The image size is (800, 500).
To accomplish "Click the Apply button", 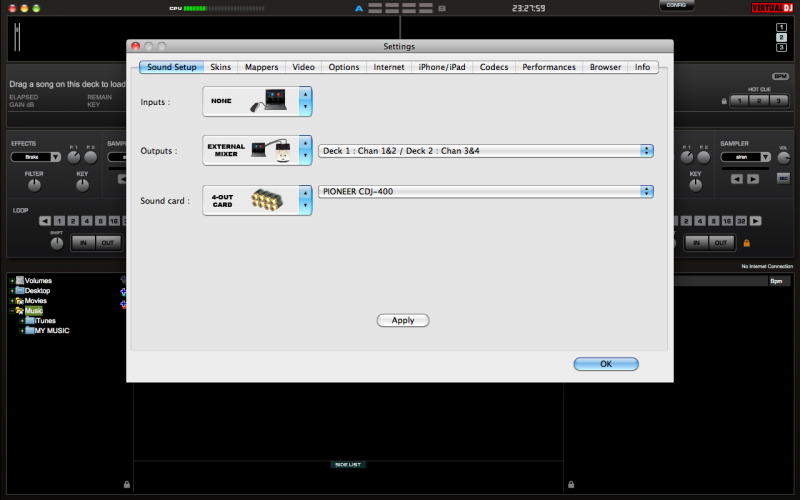I will [x=403, y=320].
